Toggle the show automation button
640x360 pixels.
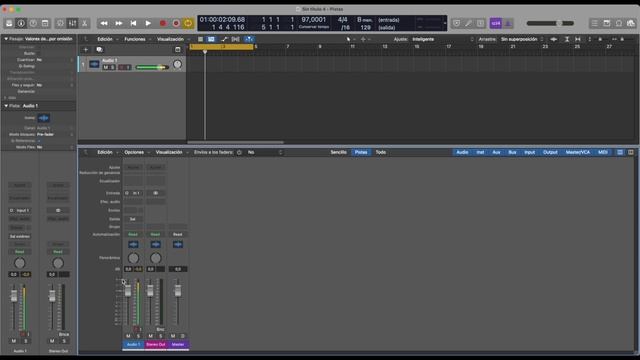pos(224,39)
